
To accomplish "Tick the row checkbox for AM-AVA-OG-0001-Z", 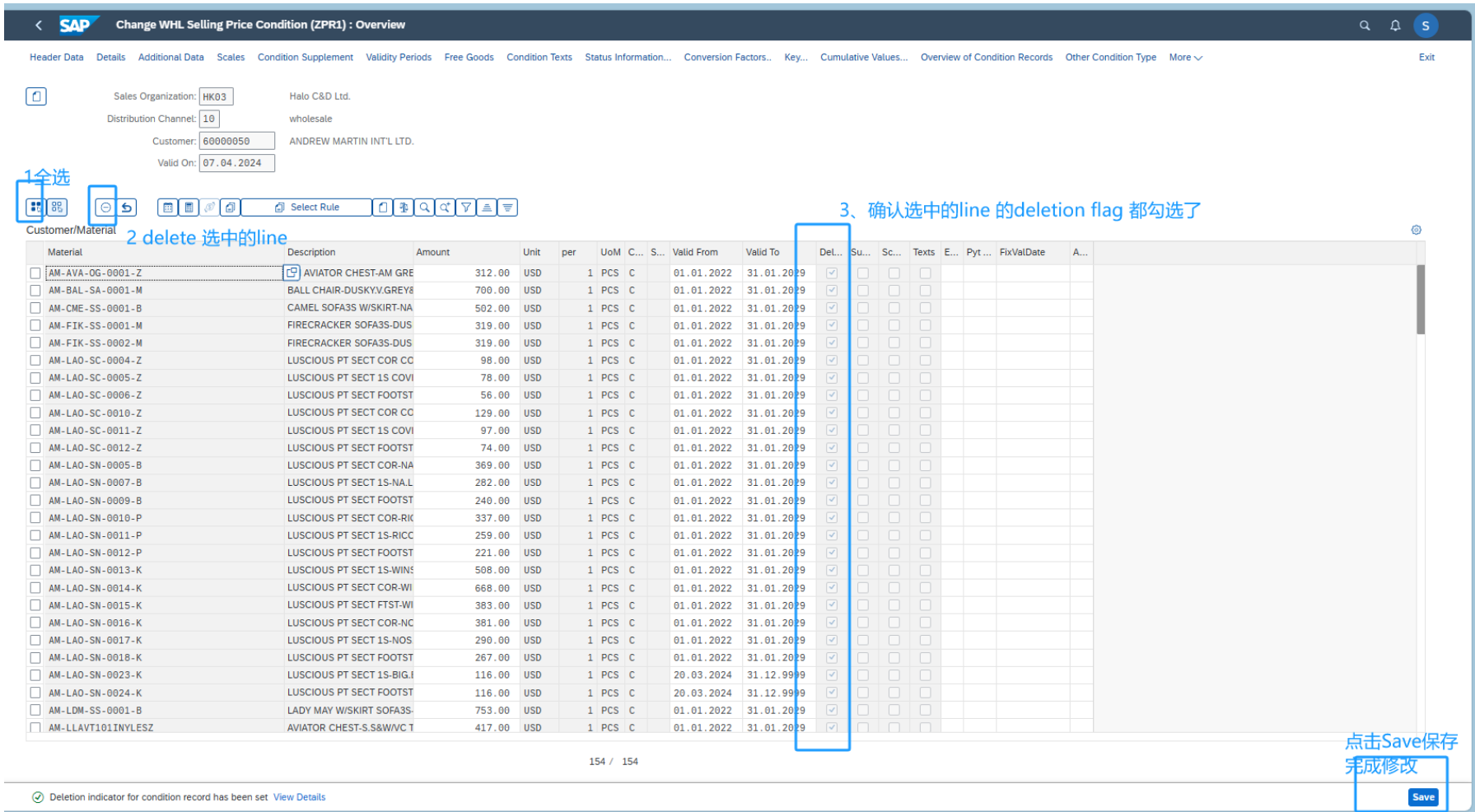I will point(35,273).
